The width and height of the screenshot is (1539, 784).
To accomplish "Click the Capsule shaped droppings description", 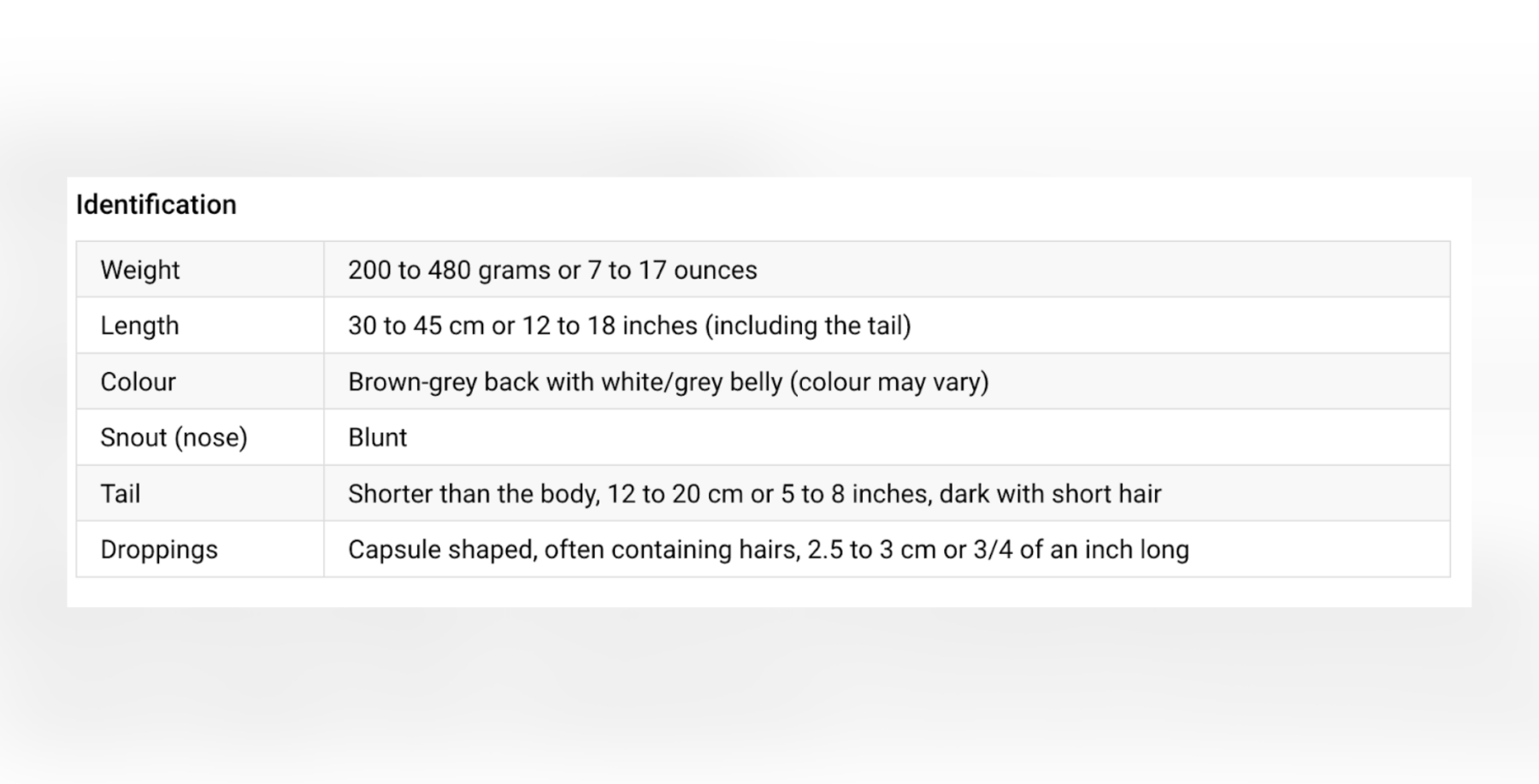I will (x=769, y=550).
